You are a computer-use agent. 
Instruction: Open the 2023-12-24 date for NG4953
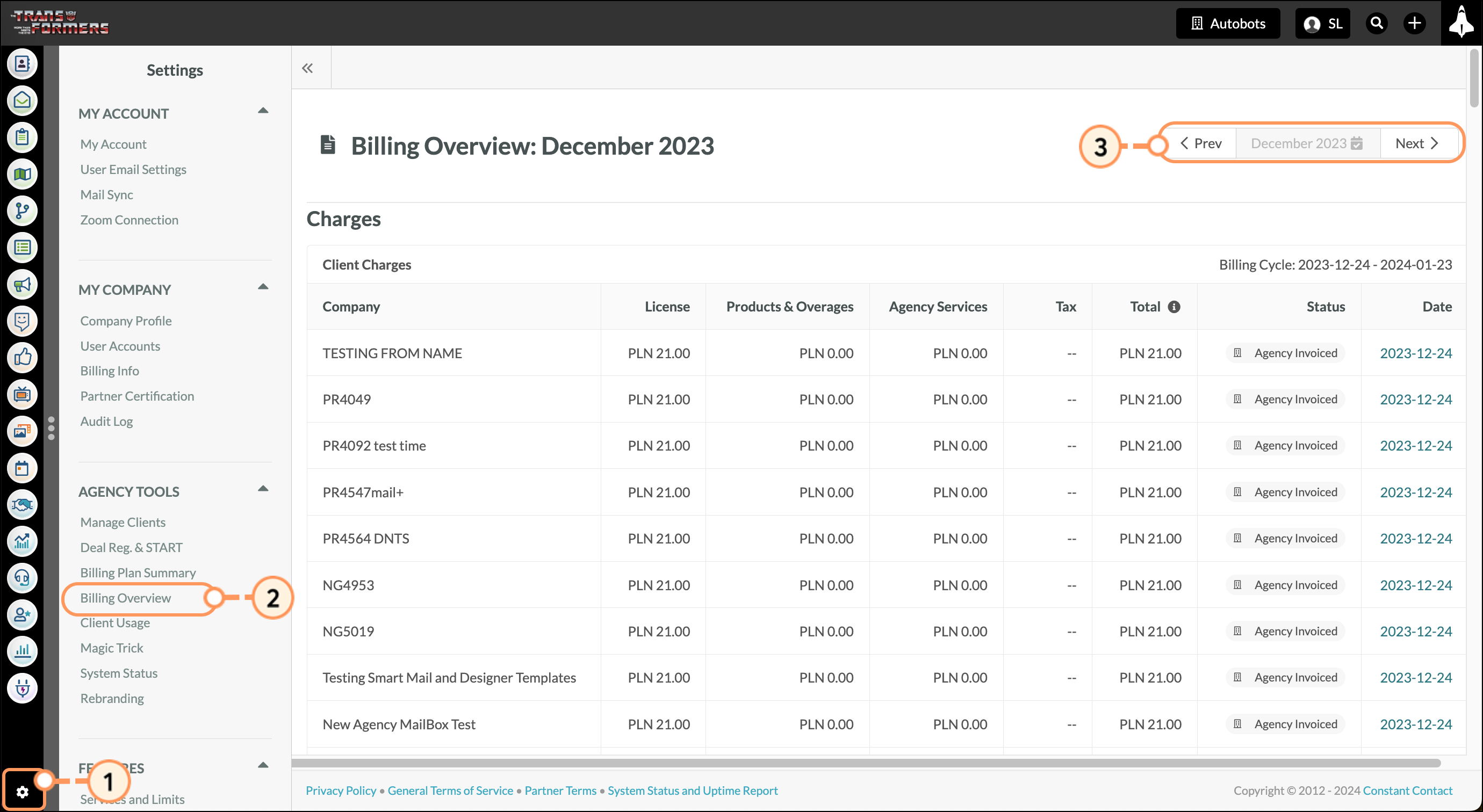[1416, 585]
